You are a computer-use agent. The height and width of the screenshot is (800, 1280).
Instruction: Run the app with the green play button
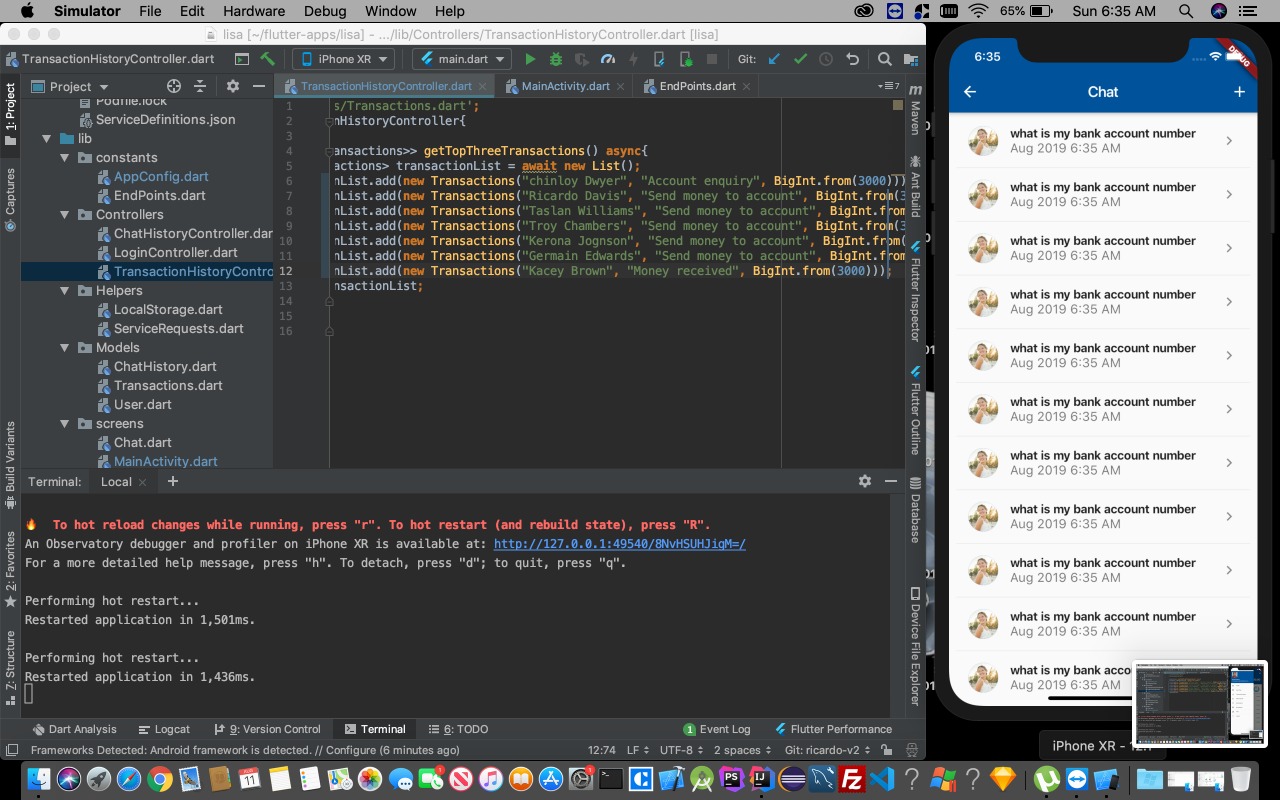530,59
